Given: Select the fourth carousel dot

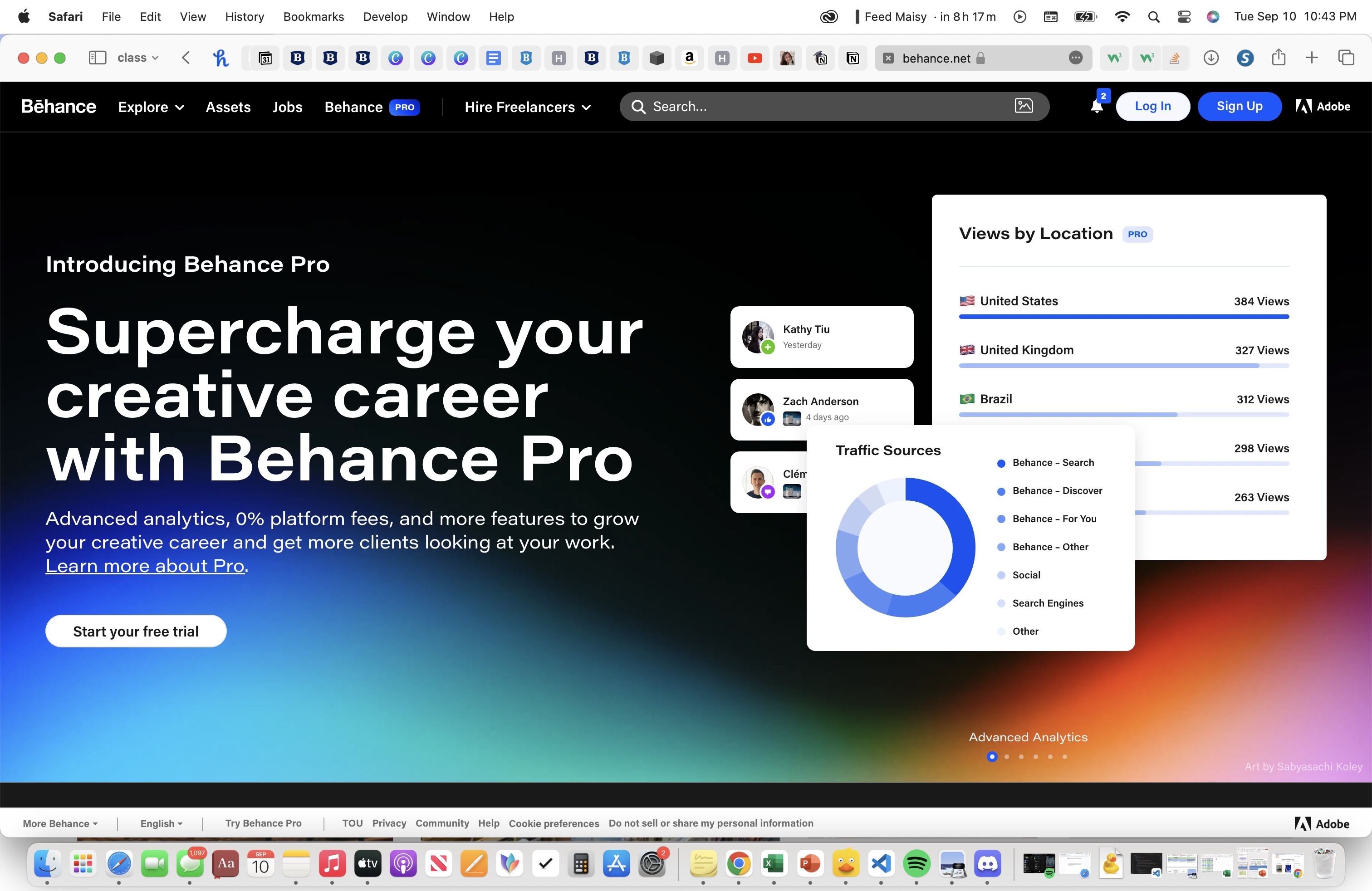Looking at the screenshot, I should click(1036, 757).
